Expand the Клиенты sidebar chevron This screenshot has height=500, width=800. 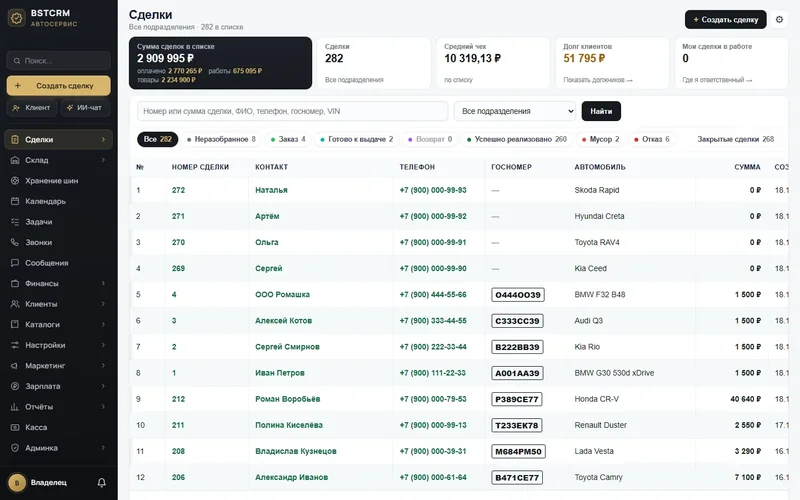pyautogui.click(x=103, y=304)
